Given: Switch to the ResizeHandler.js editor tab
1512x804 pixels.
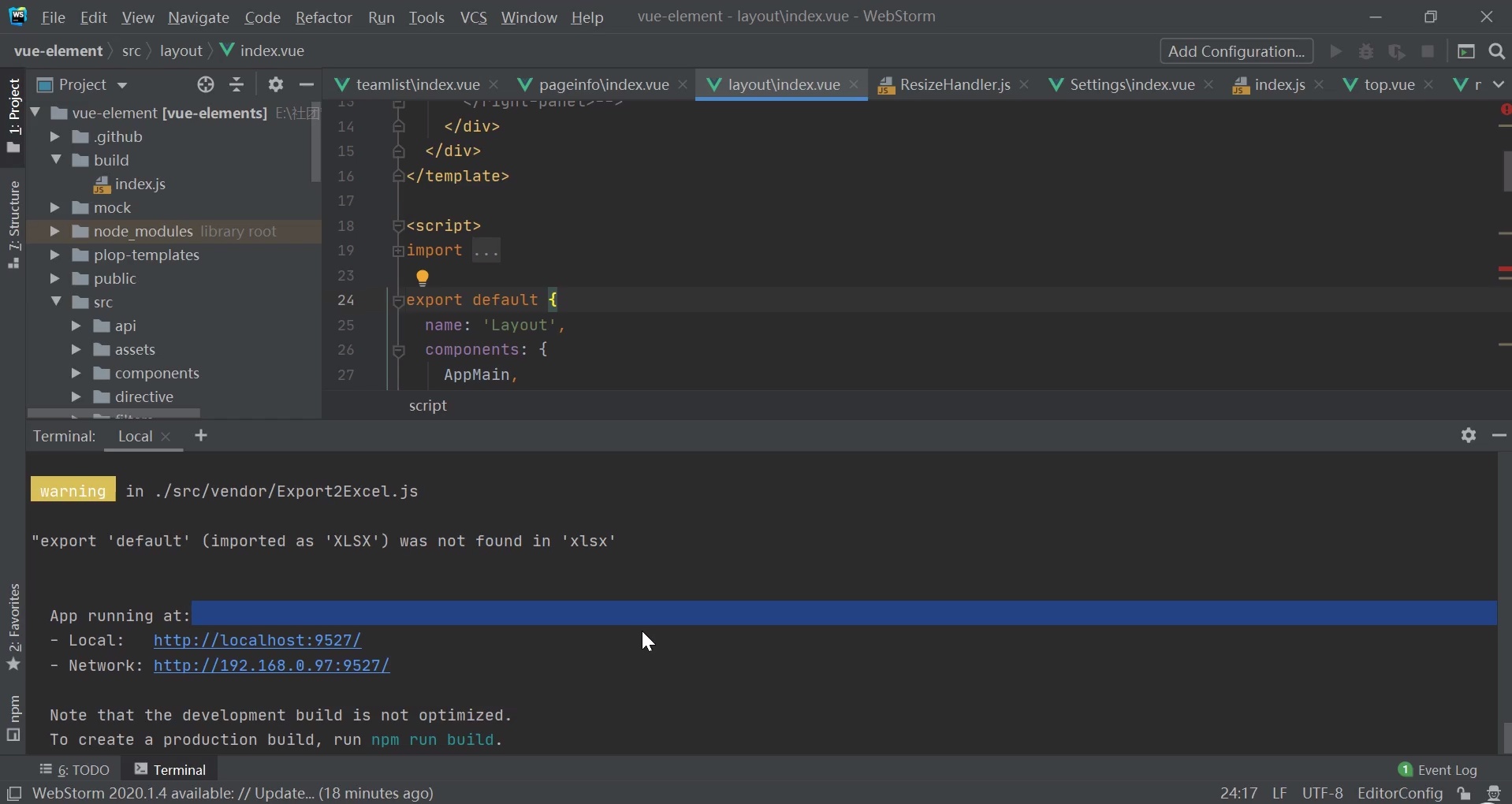Looking at the screenshot, I should (x=952, y=85).
